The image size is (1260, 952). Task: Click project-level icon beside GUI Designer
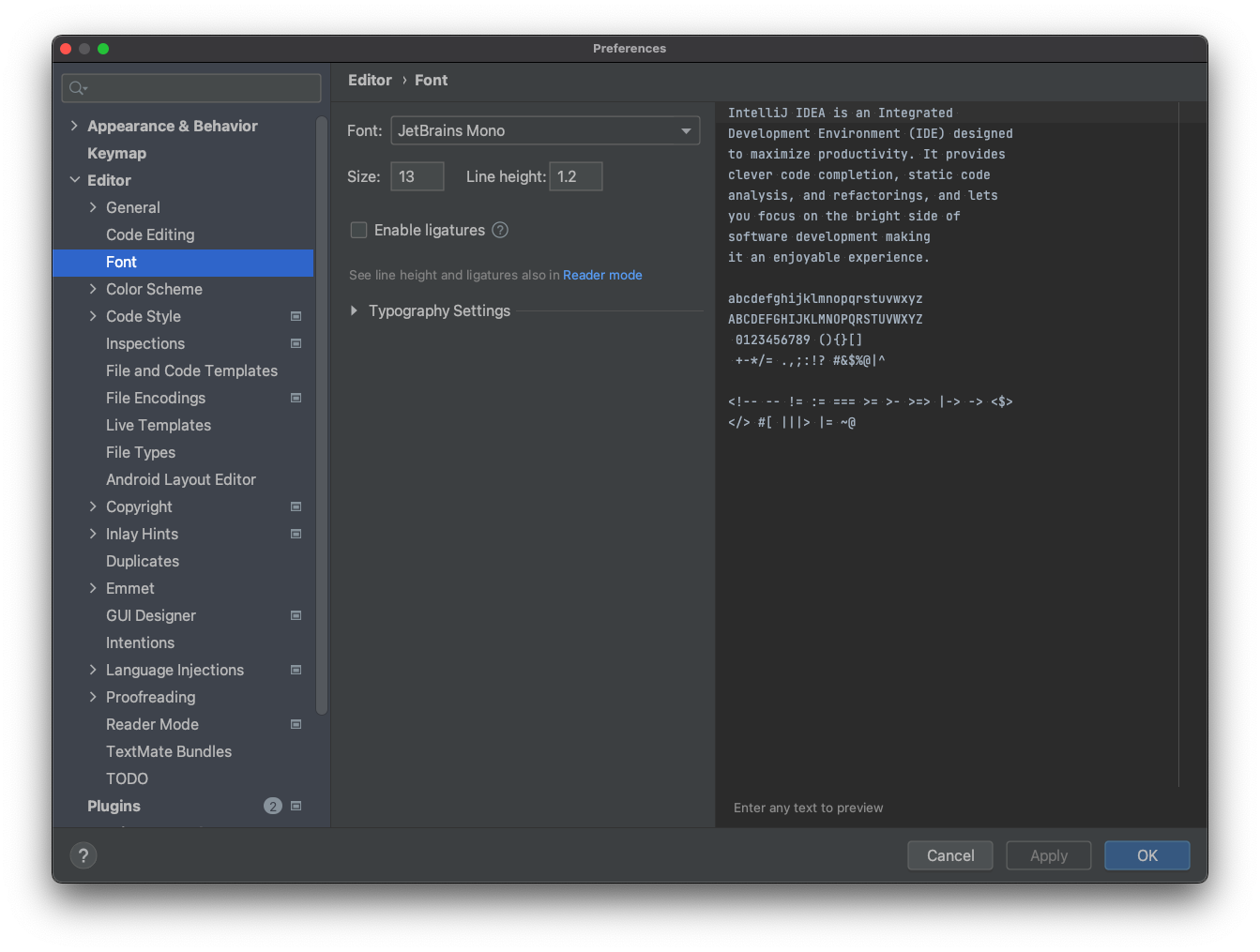[x=296, y=615]
